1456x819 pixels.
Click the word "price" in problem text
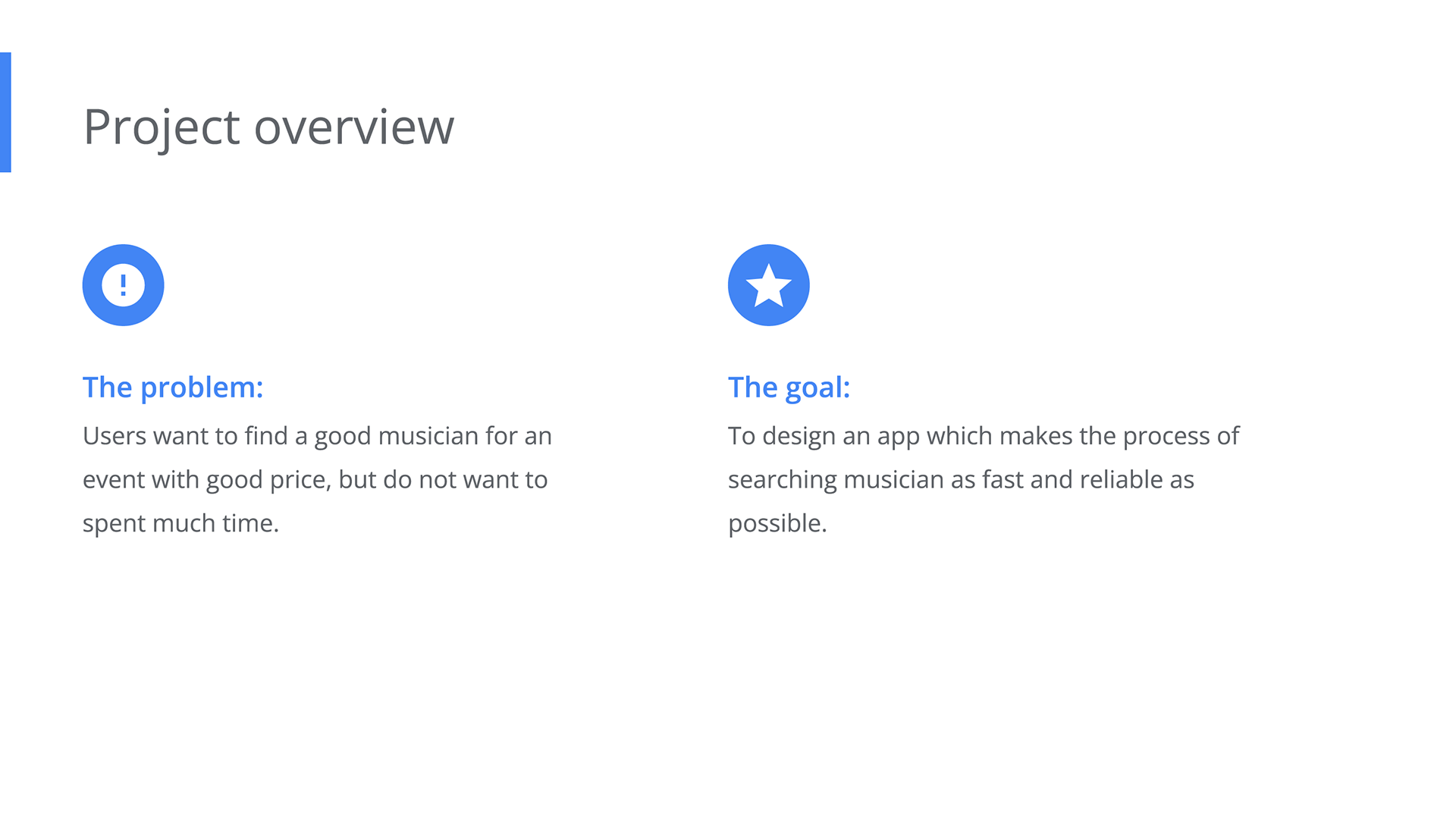300,480
